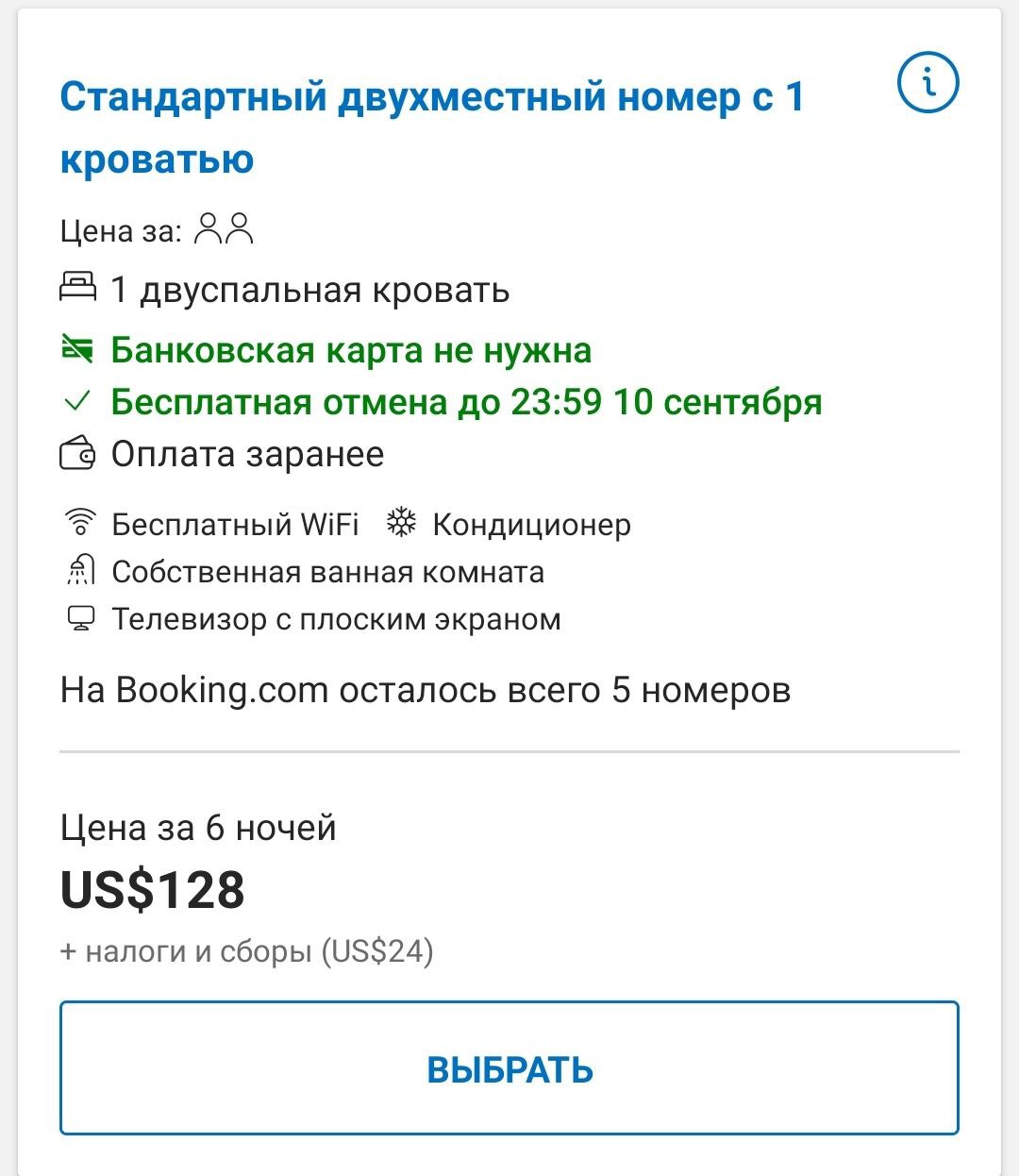Viewport: 1019px width, 1176px height.
Task: Tap the налоги и сборы (US$24) note
Action: point(247,951)
